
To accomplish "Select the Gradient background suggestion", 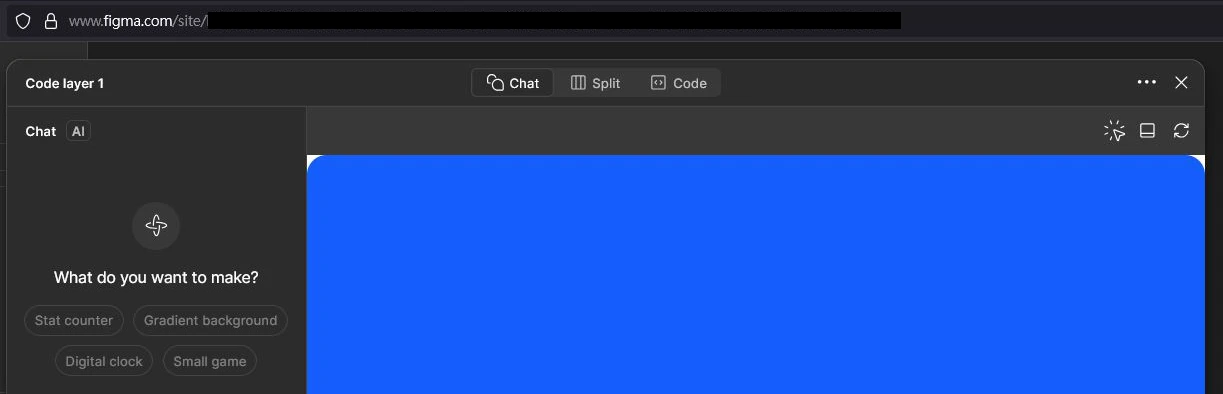I will (210, 320).
